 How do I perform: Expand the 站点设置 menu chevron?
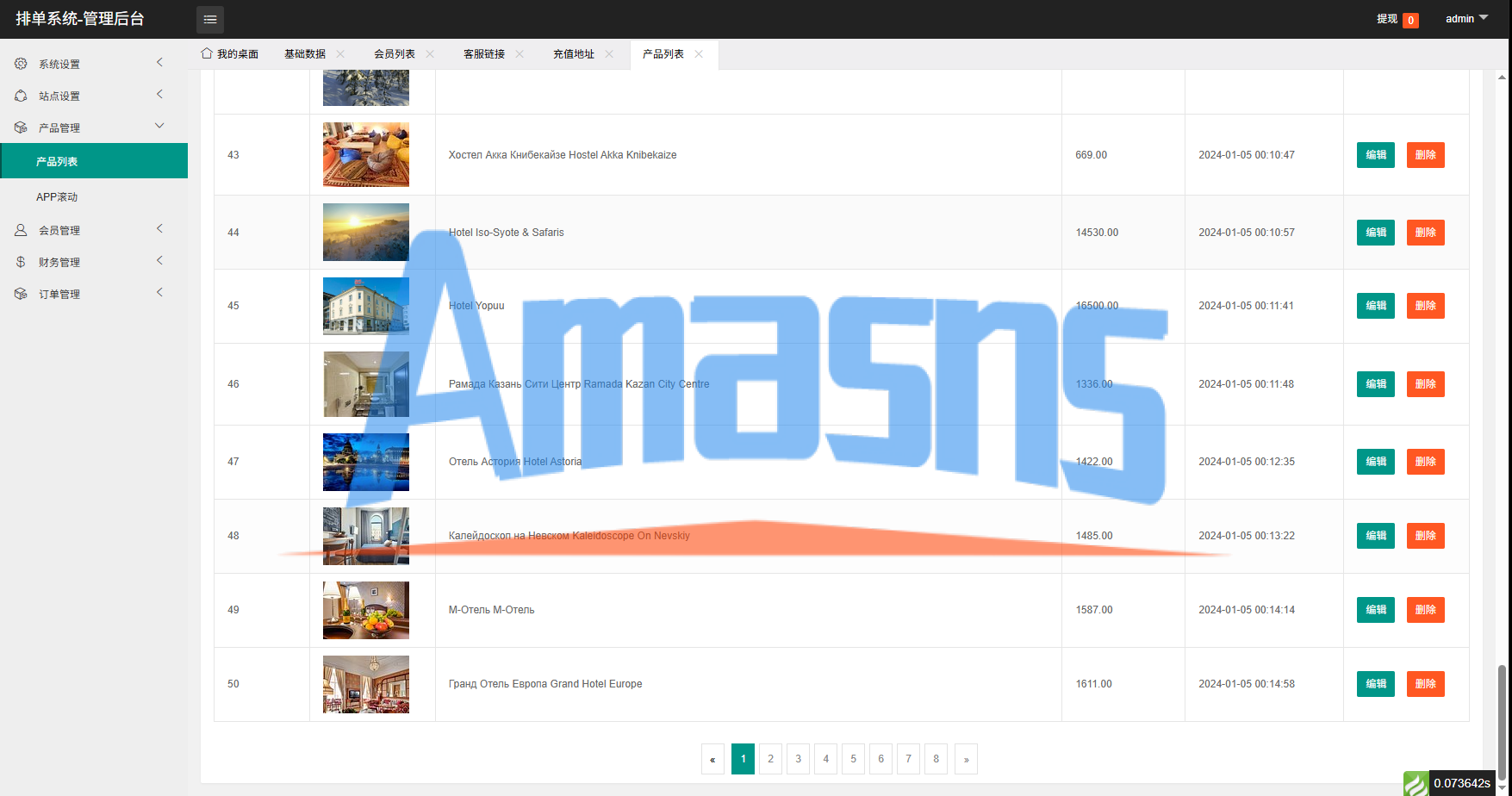click(x=159, y=94)
